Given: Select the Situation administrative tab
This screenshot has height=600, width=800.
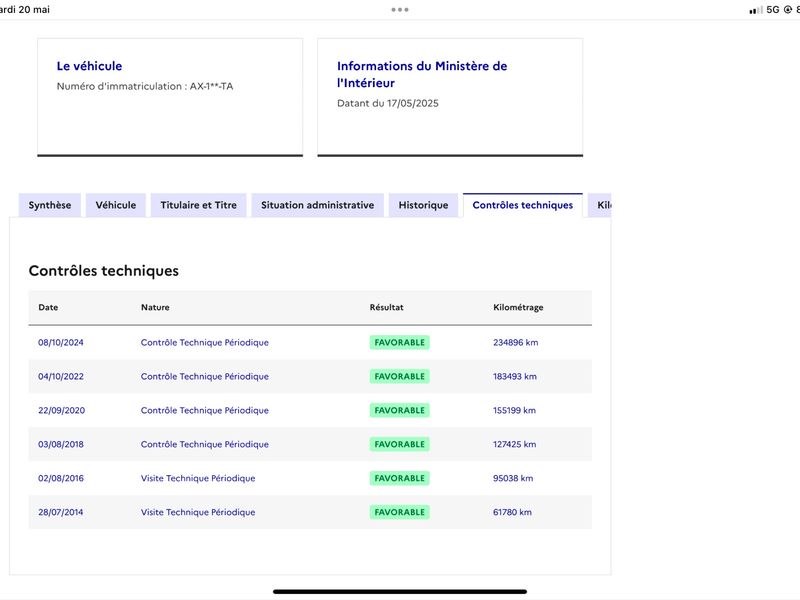Looking at the screenshot, I should [317, 205].
